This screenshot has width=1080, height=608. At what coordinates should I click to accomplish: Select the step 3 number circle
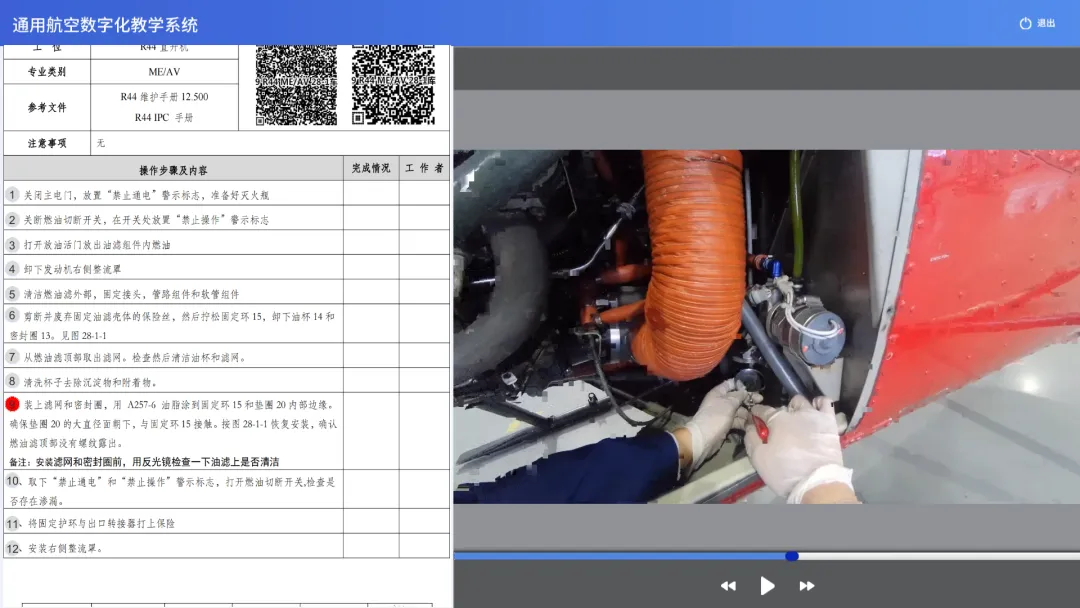(12, 244)
